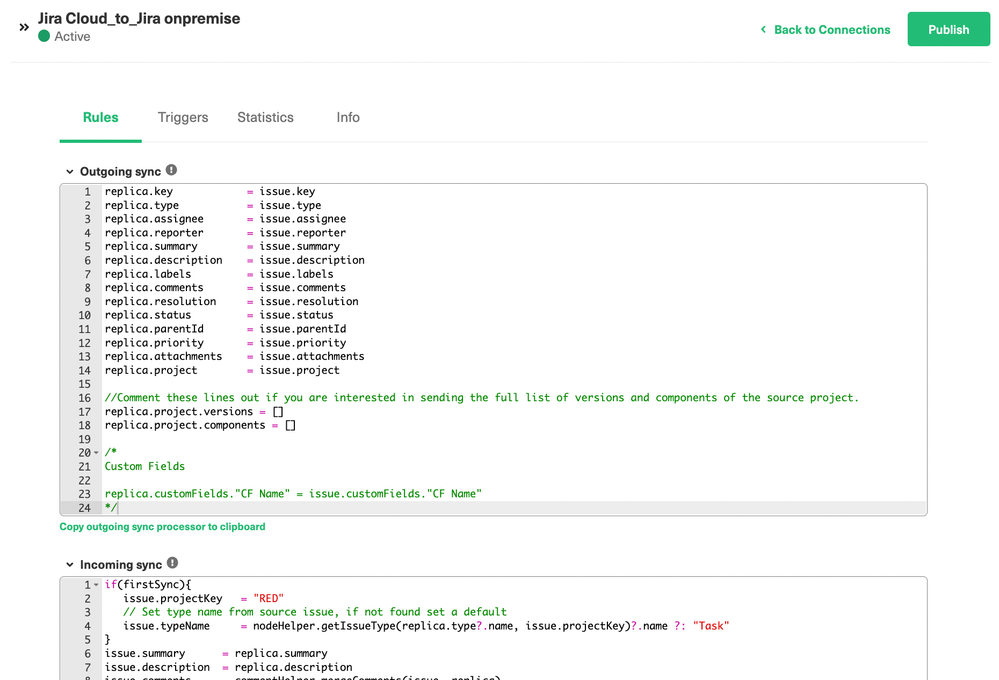The width and height of the screenshot is (999, 680).
Task: Fold the comment block on outgoing line 20
Action: (96, 452)
